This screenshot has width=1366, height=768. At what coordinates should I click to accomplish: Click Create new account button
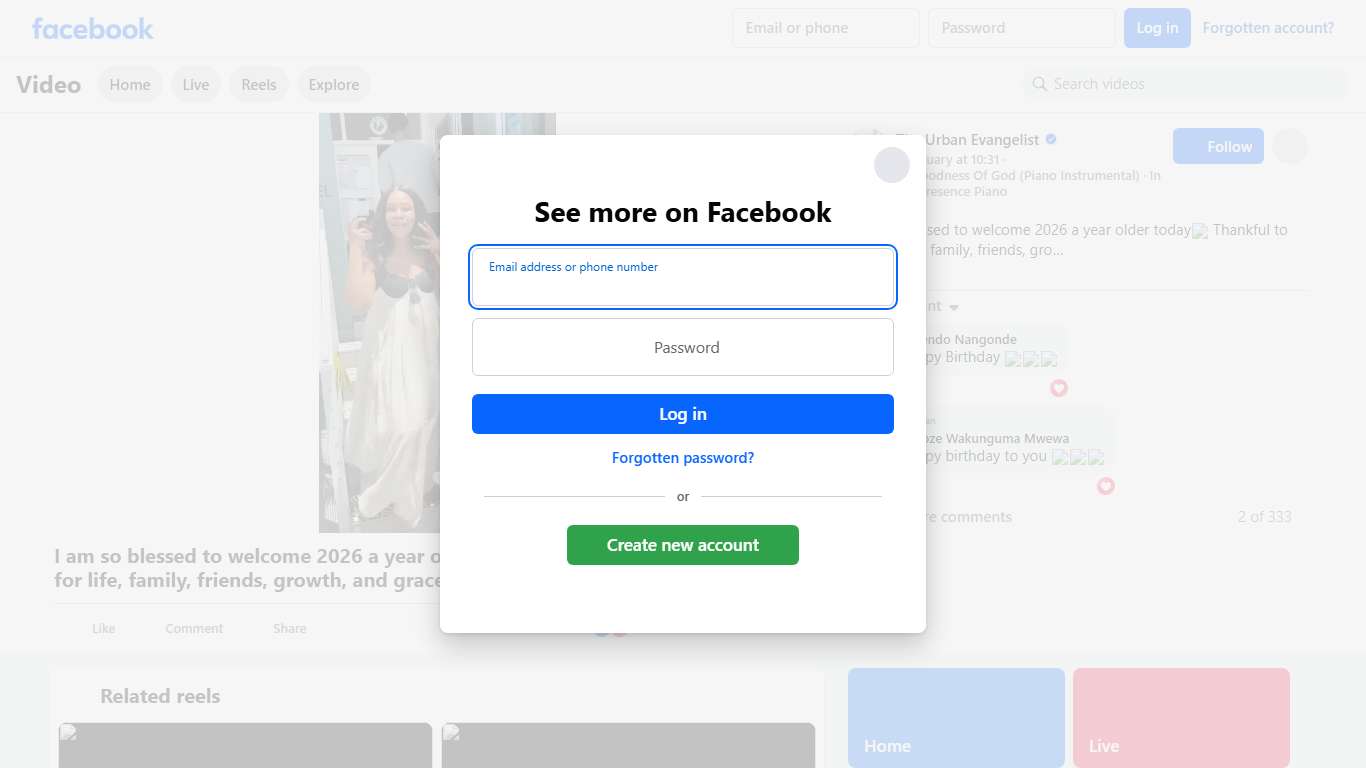[x=683, y=545]
